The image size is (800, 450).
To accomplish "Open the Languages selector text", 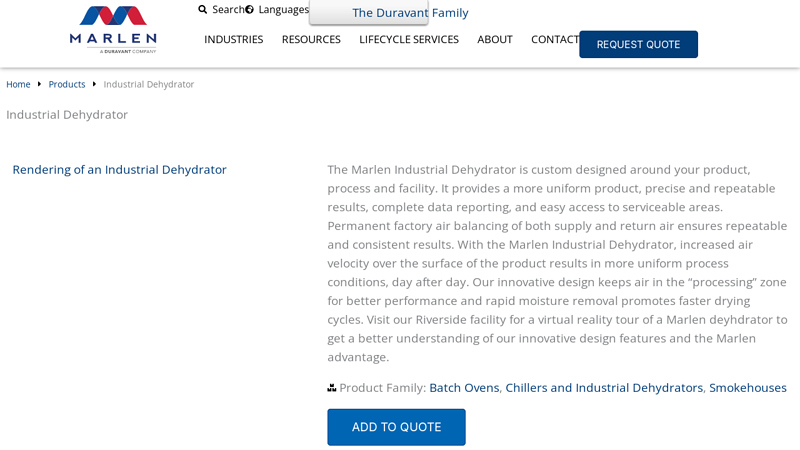I will click(x=284, y=10).
